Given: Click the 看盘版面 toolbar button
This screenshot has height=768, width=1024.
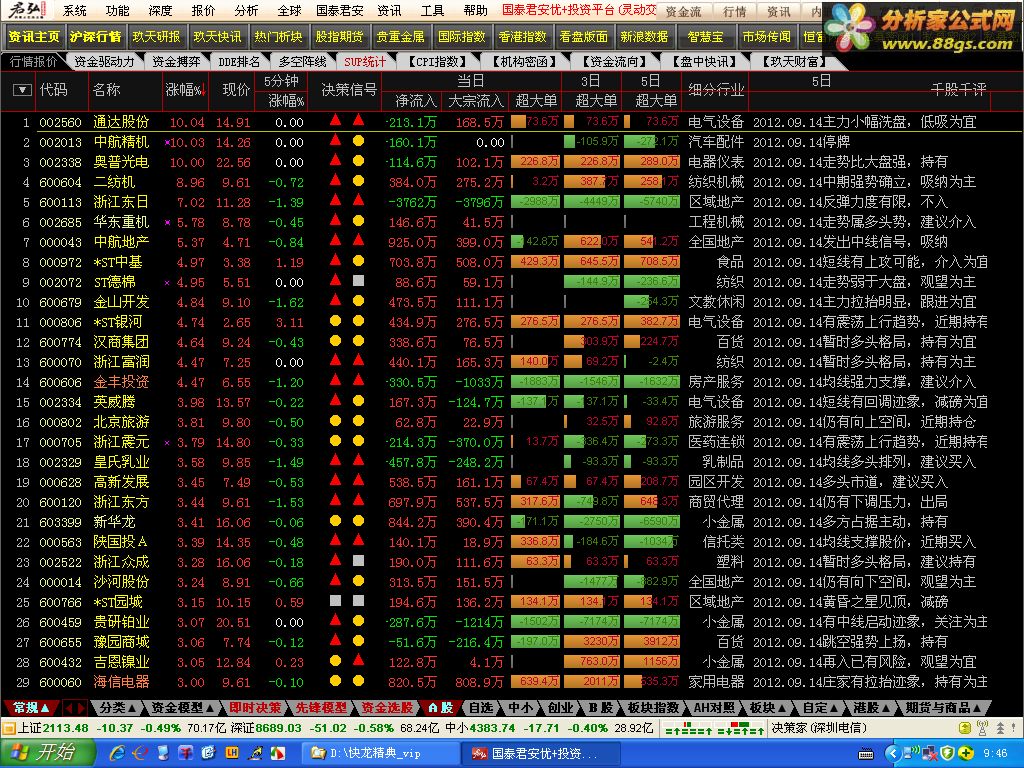Looking at the screenshot, I should (583, 37).
